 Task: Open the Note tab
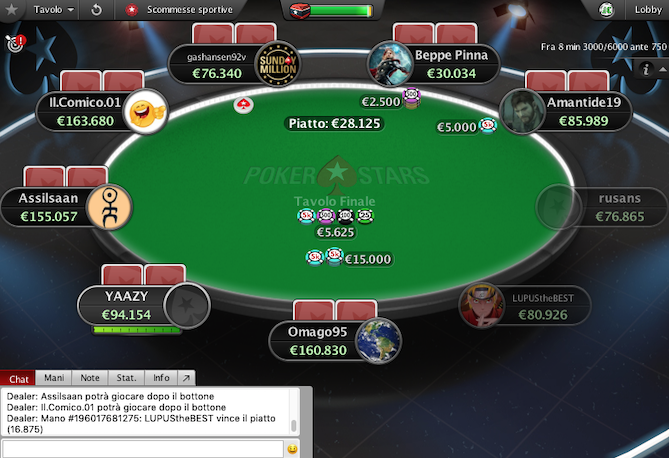(x=90, y=378)
